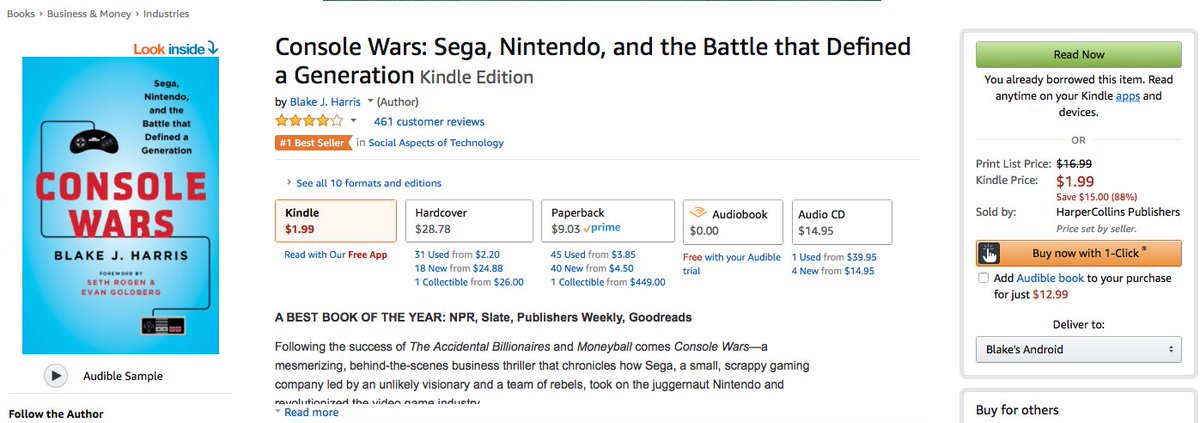The height and width of the screenshot is (423, 1200).
Task: Select the Paperback format tab
Action: click(x=608, y=221)
